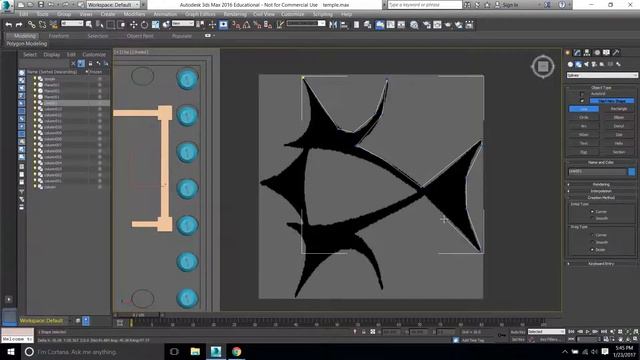Click the Star shape button

pyautogui.click(x=619, y=135)
